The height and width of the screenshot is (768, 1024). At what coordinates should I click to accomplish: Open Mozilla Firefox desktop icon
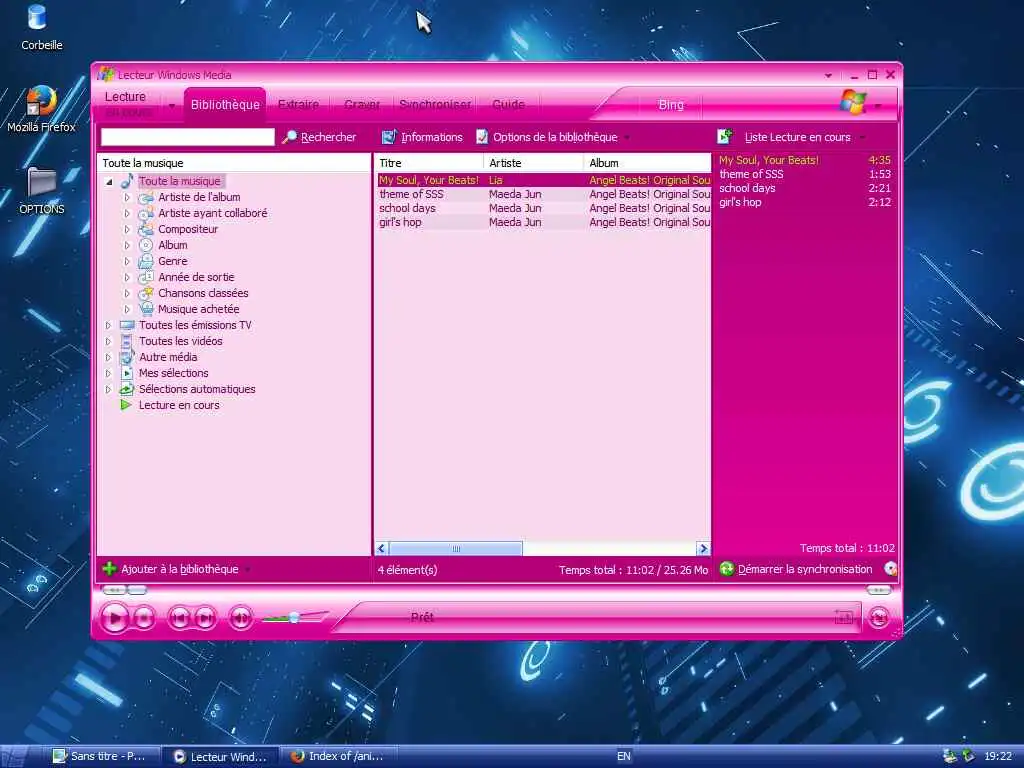[x=41, y=109]
